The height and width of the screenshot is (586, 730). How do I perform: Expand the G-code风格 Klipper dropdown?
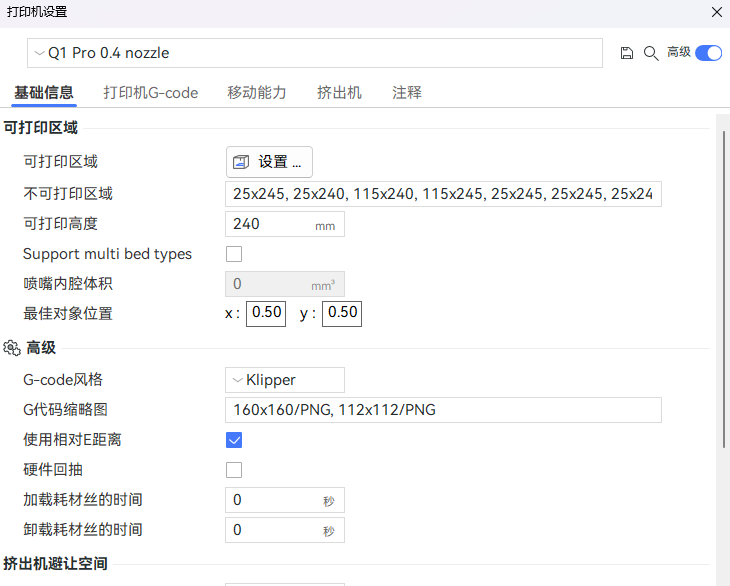click(x=284, y=380)
